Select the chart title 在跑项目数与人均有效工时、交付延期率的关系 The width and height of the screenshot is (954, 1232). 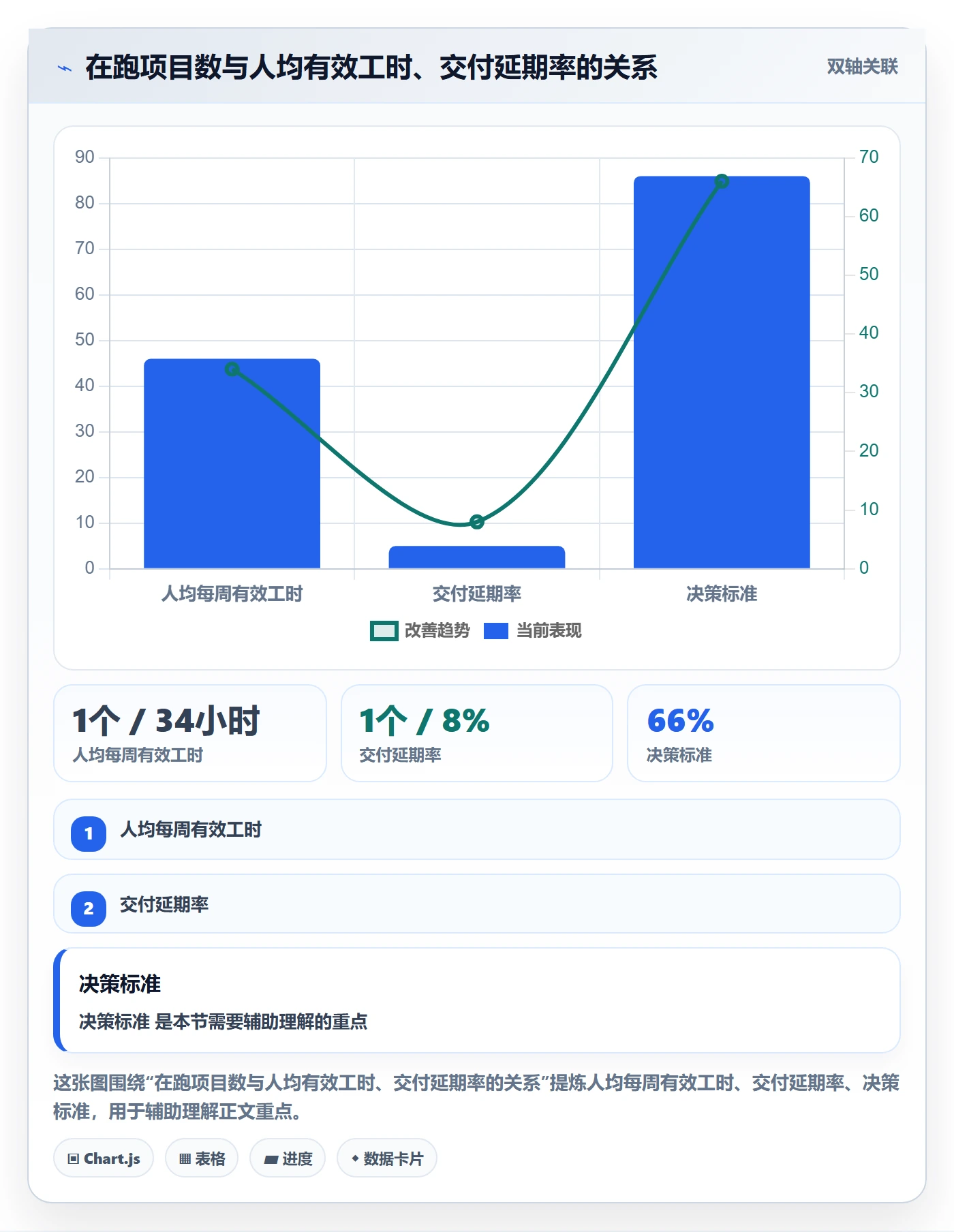tap(371, 67)
